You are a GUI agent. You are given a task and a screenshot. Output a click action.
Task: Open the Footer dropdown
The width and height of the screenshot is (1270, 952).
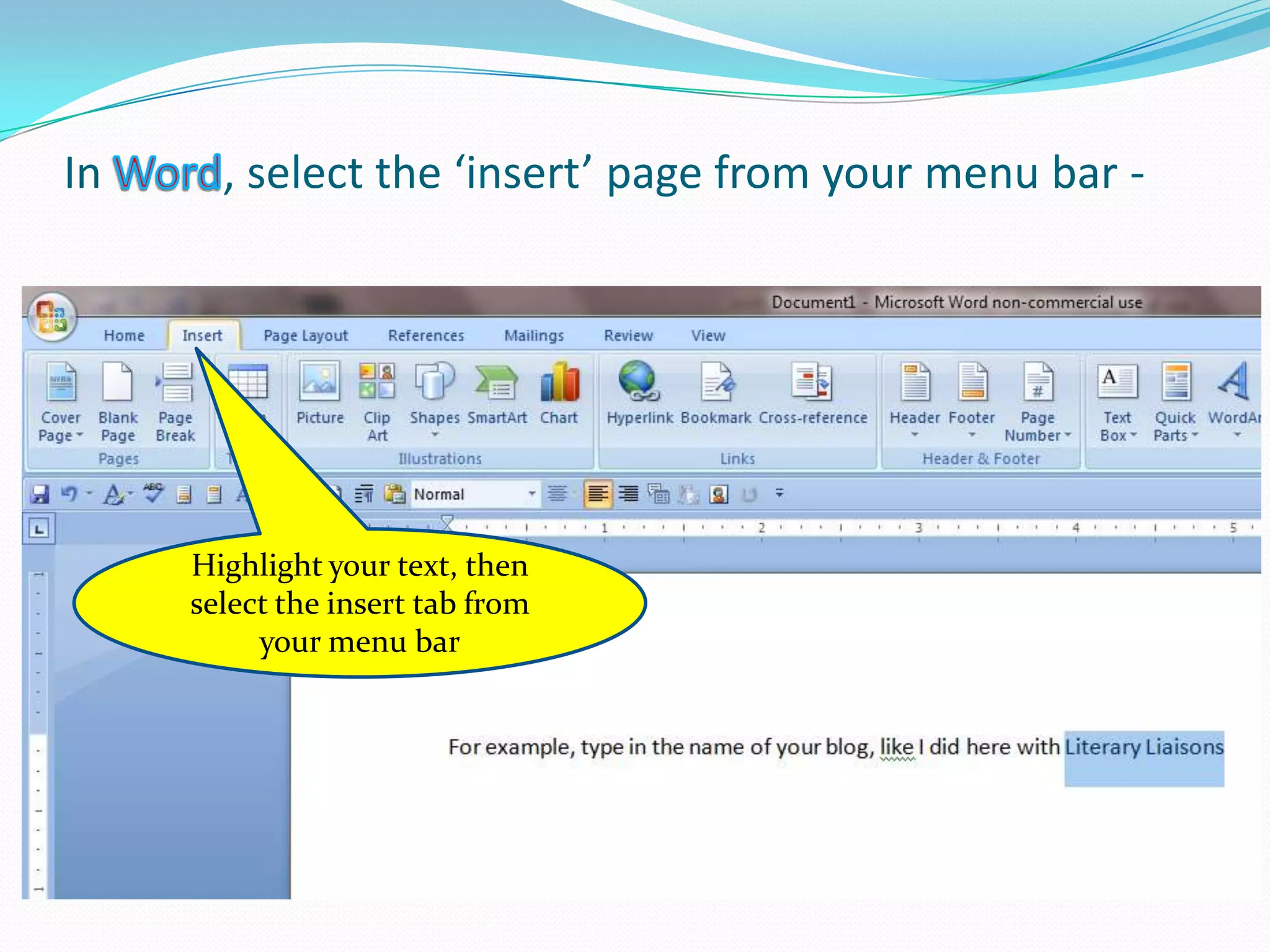[972, 435]
